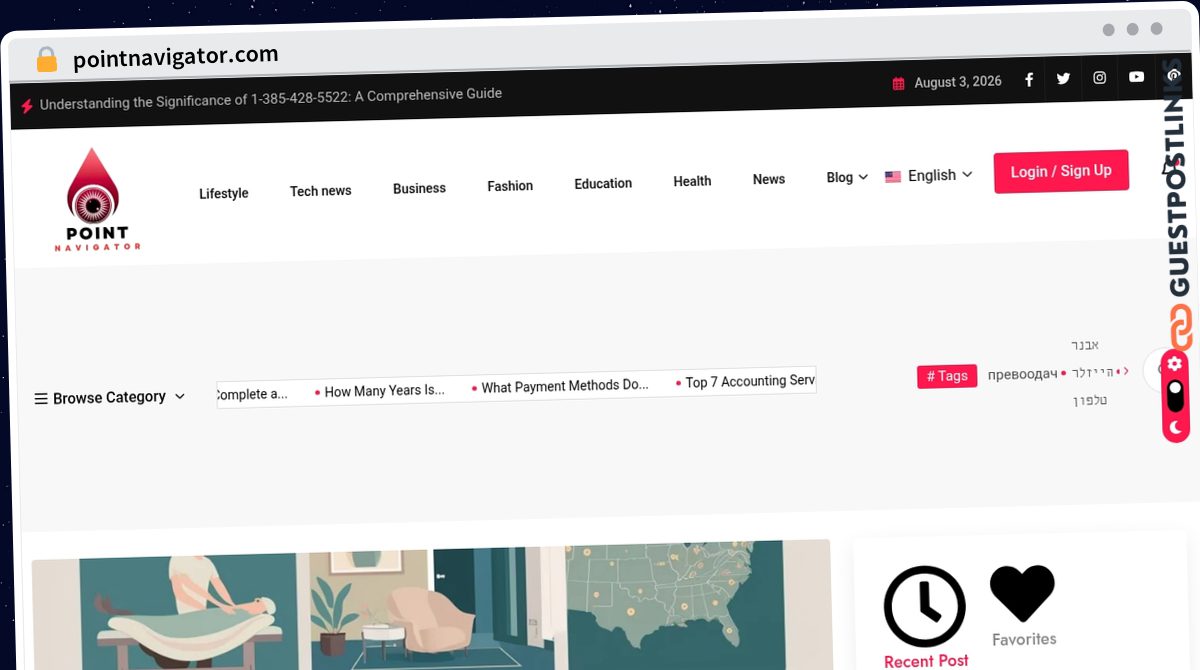Image resolution: width=1200 pixels, height=670 pixels.
Task: Click the # Tags button
Action: coord(947,376)
